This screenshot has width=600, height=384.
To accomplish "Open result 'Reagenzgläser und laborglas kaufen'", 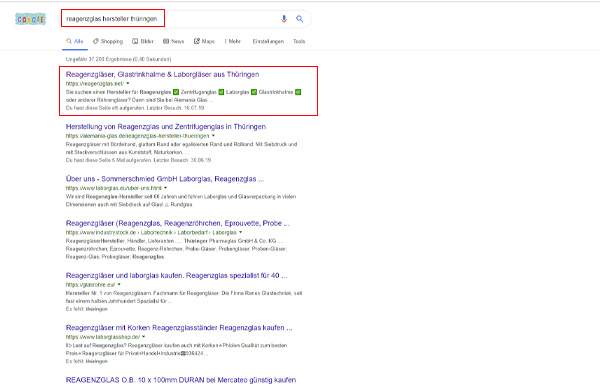I will [x=176, y=276].
